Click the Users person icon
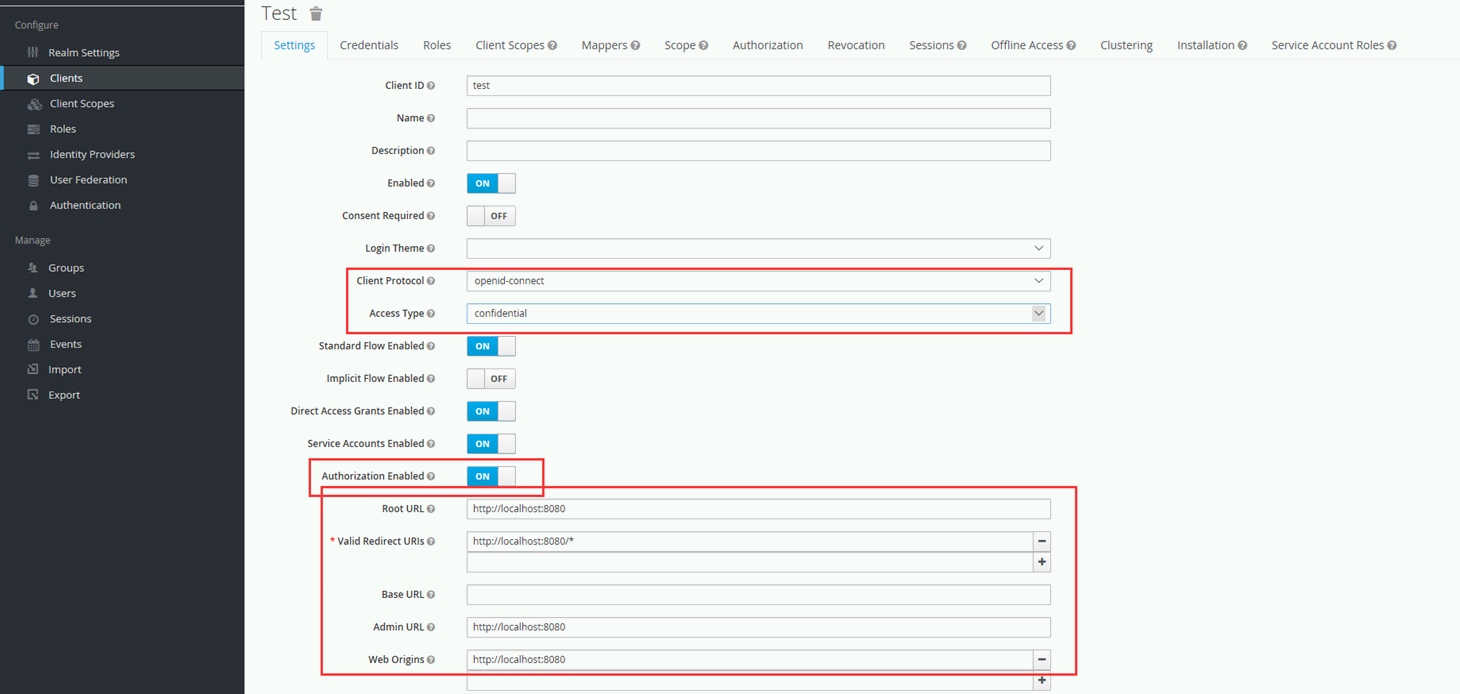 [33, 293]
